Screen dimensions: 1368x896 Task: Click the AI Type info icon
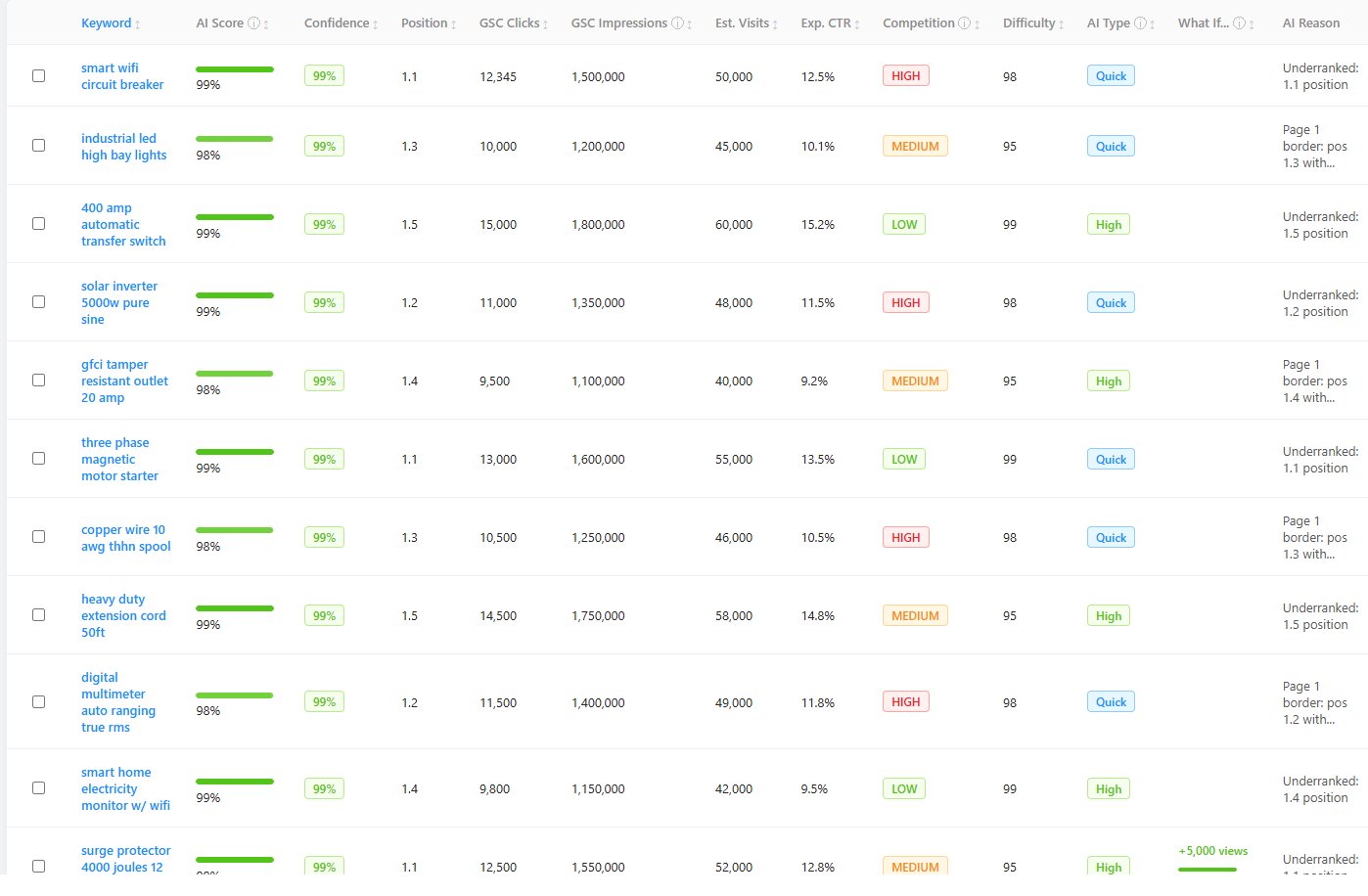pos(1140,23)
